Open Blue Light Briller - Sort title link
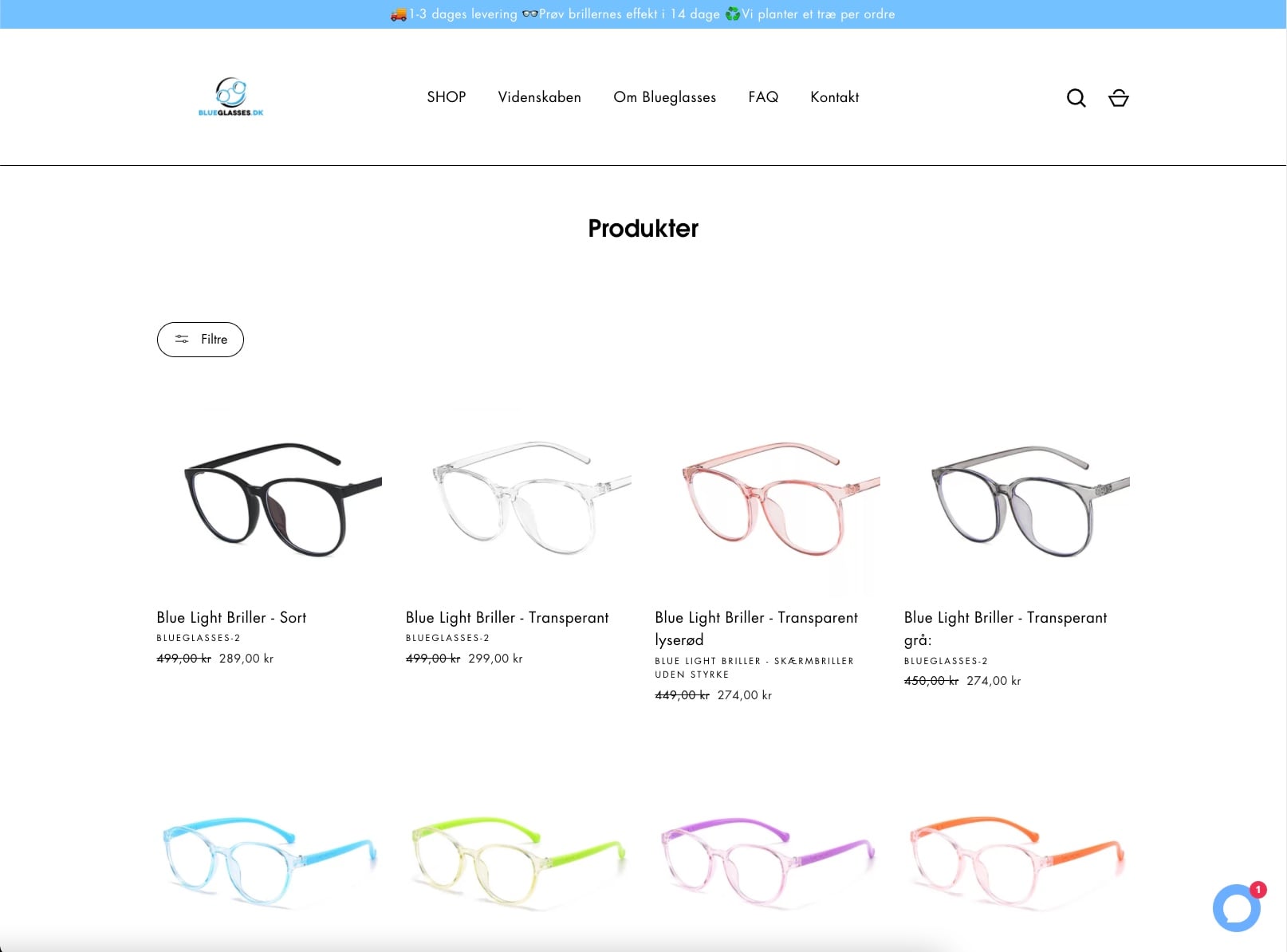Screen dimensions: 1287x952 [231, 617]
